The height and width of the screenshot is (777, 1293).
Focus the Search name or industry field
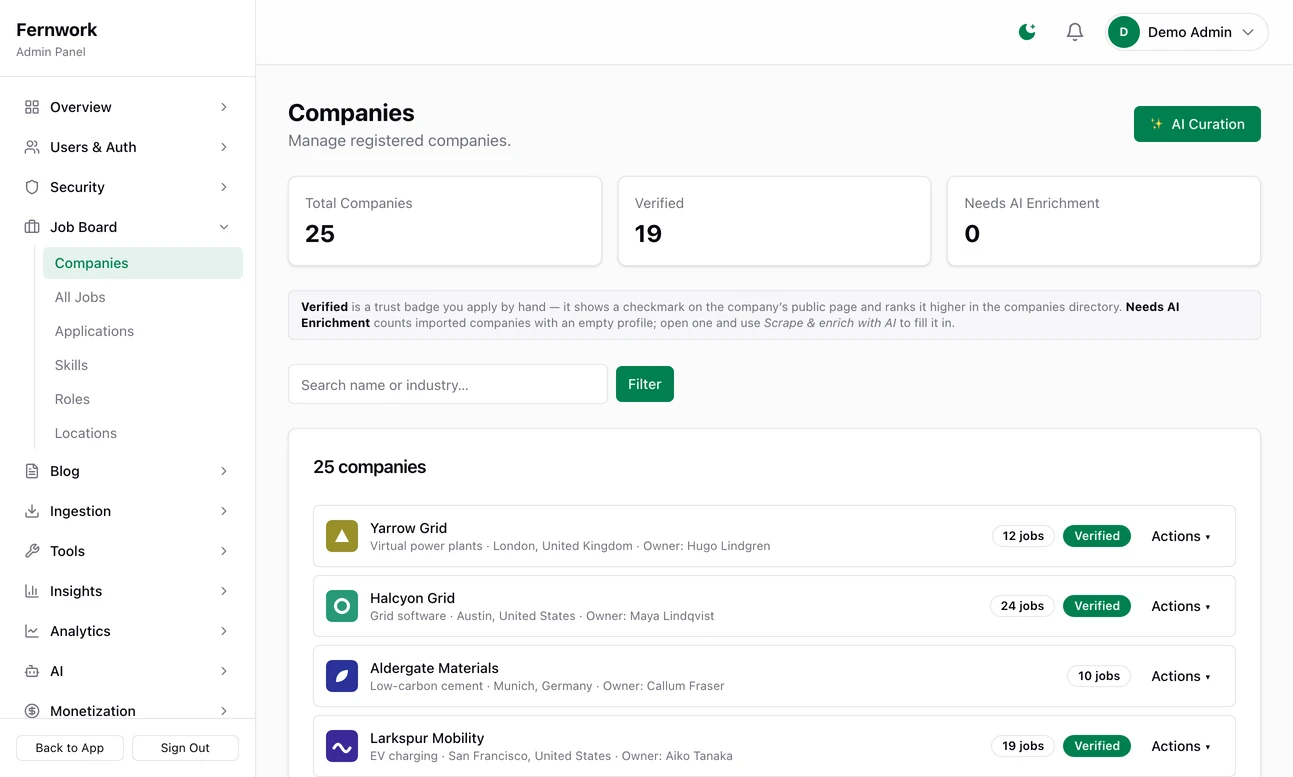[448, 384]
